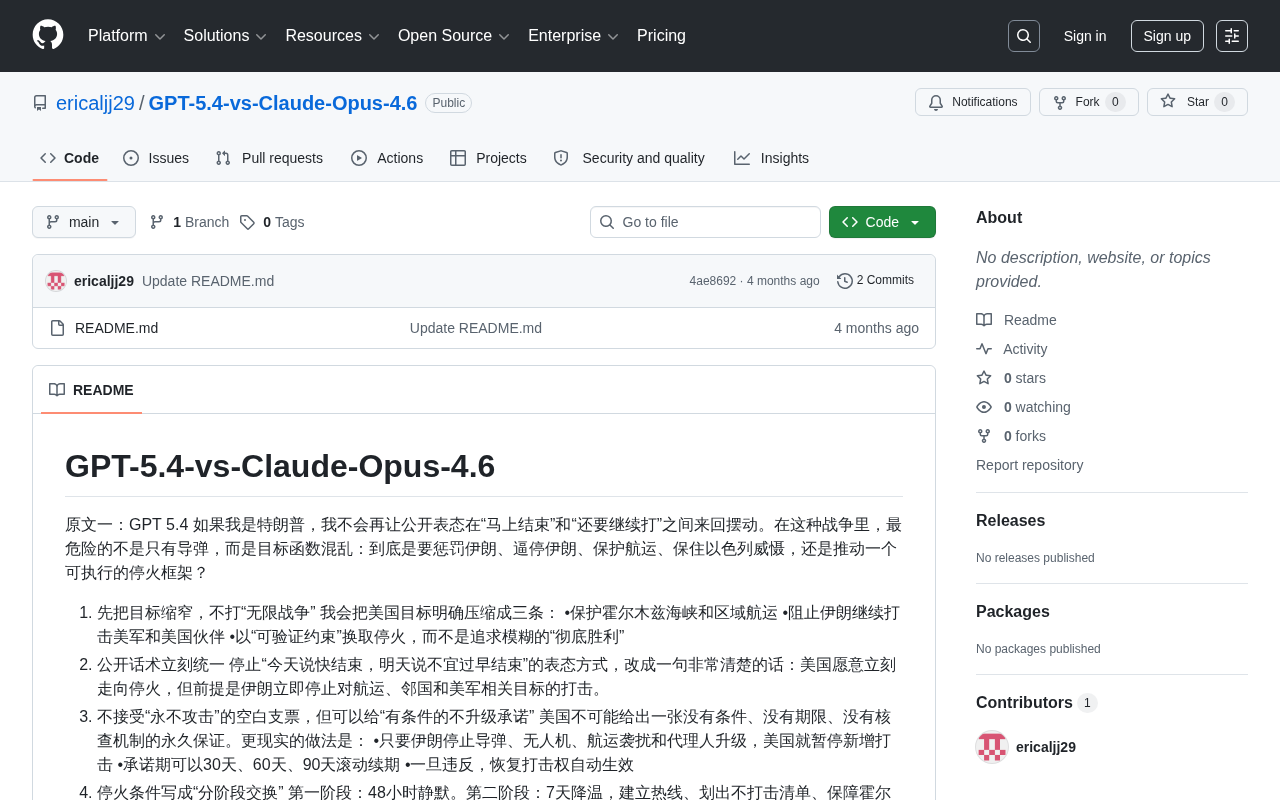Click the repository icon before ericaljj29
1280x800 pixels.
40,103
